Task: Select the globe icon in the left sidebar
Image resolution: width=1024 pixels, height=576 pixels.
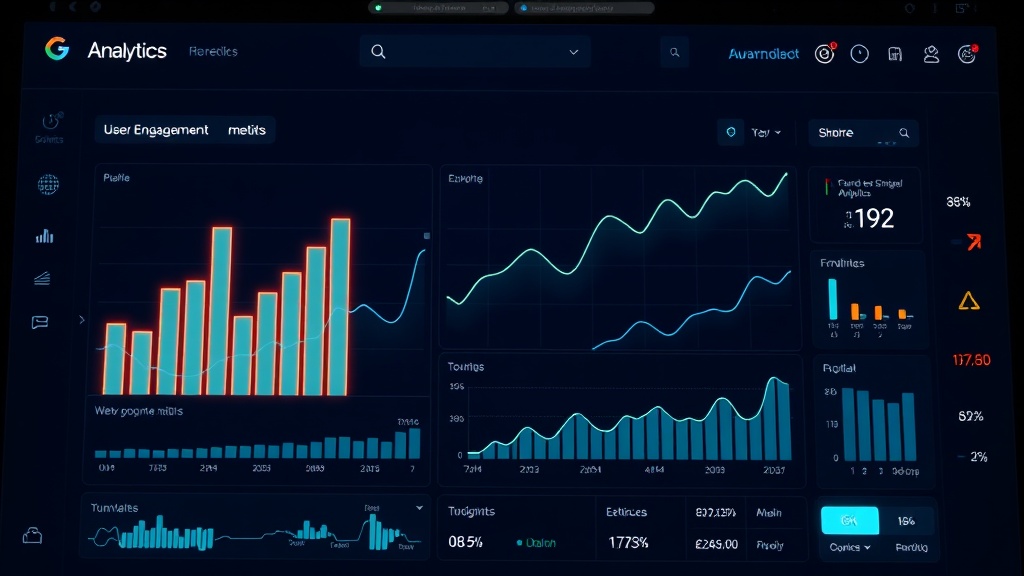Action: (x=45, y=186)
